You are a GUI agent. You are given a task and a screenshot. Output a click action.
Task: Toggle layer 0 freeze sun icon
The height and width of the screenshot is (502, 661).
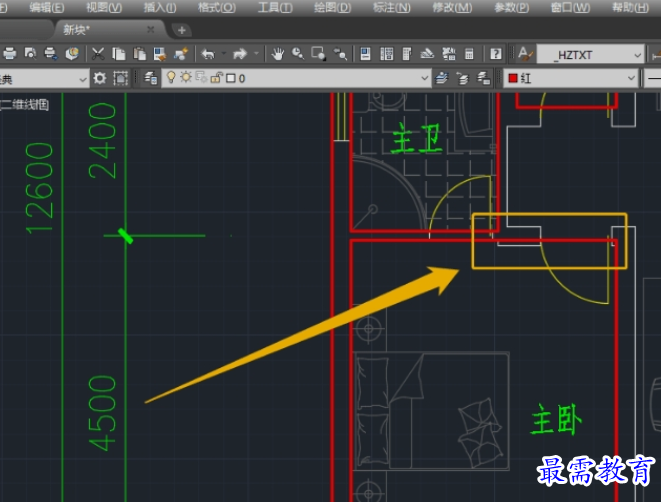click(186, 78)
